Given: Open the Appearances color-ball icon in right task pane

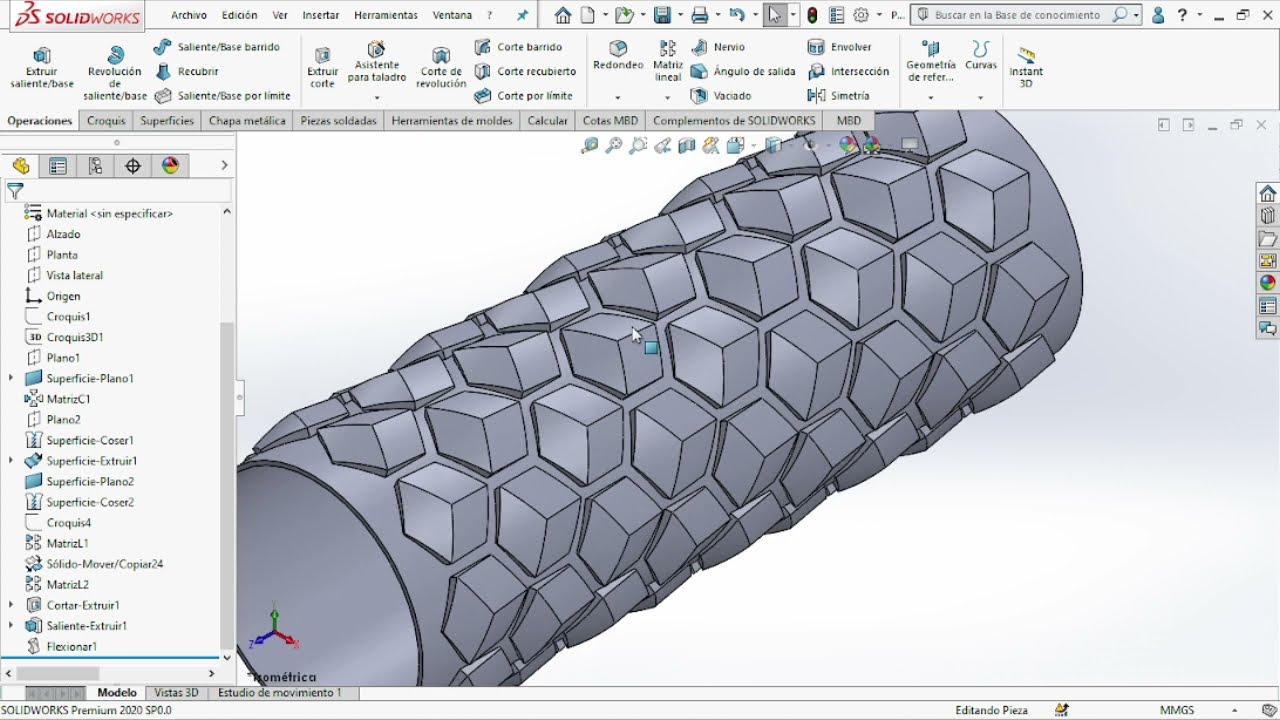Looking at the screenshot, I should tap(1268, 283).
